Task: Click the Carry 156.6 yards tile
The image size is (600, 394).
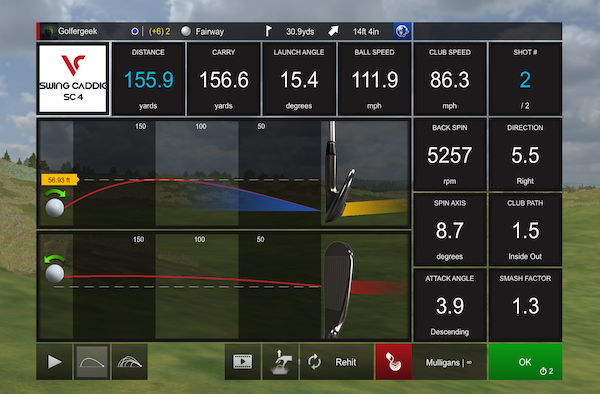Action: pyautogui.click(x=223, y=79)
